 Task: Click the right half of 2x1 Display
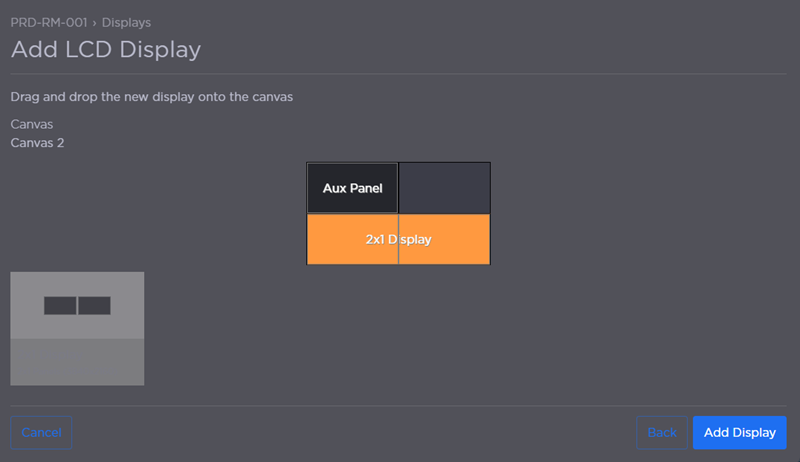[444, 240]
